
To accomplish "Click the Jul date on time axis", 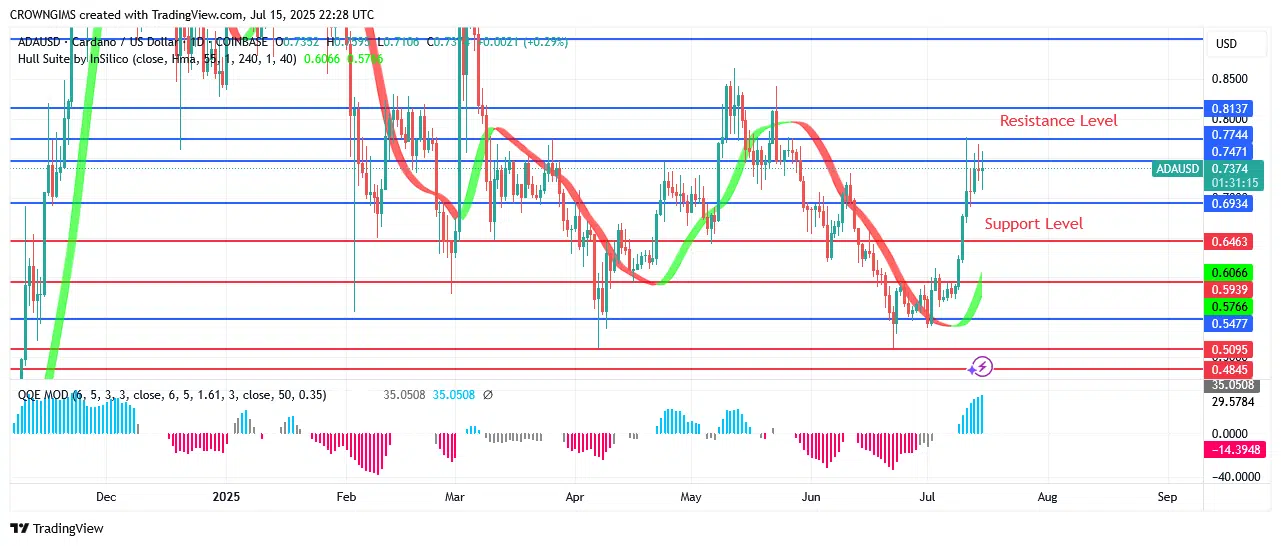I will [x=927, y=496].
